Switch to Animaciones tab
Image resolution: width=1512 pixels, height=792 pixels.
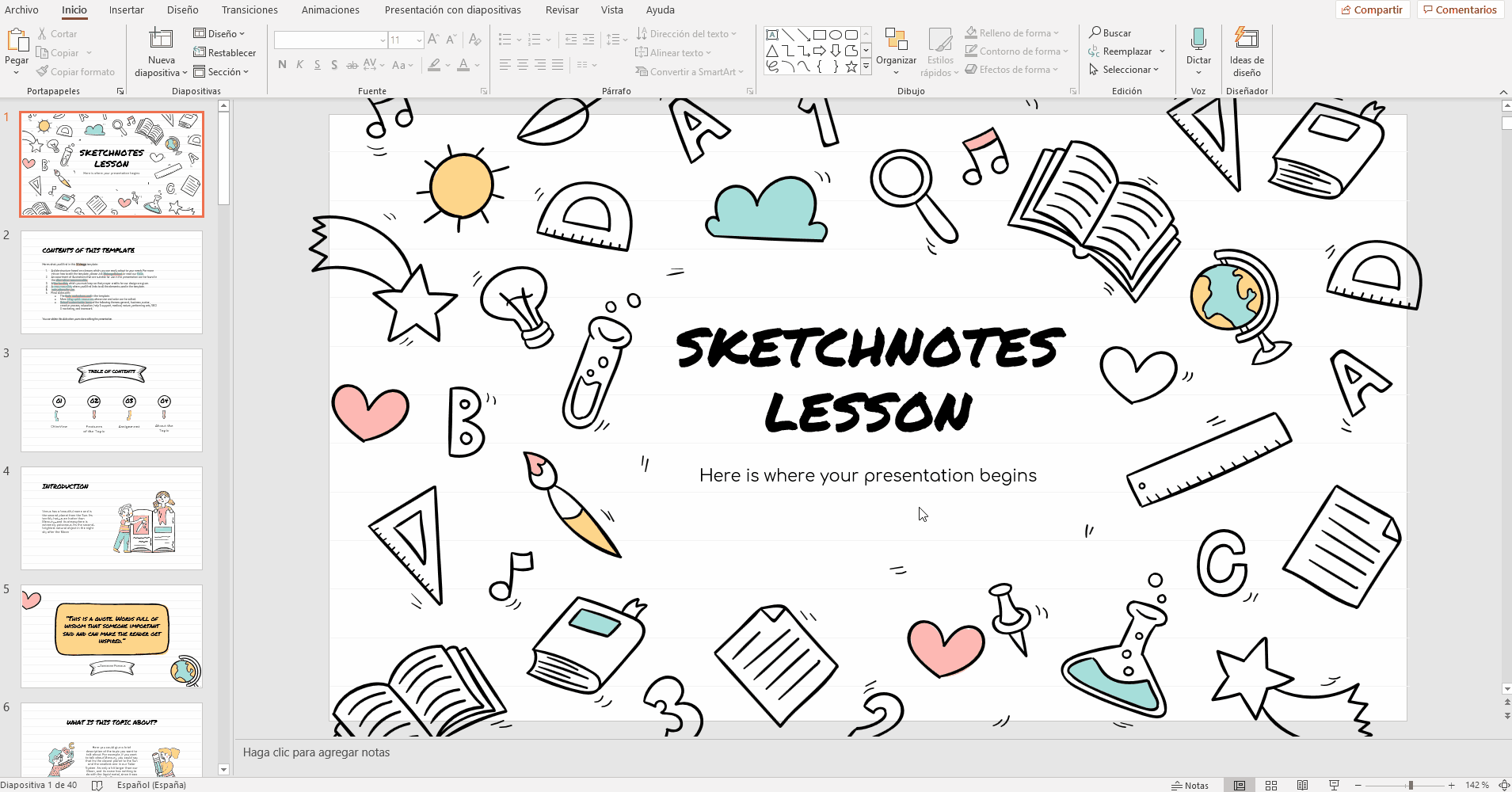pyautogui.click(x=330, y=10)
